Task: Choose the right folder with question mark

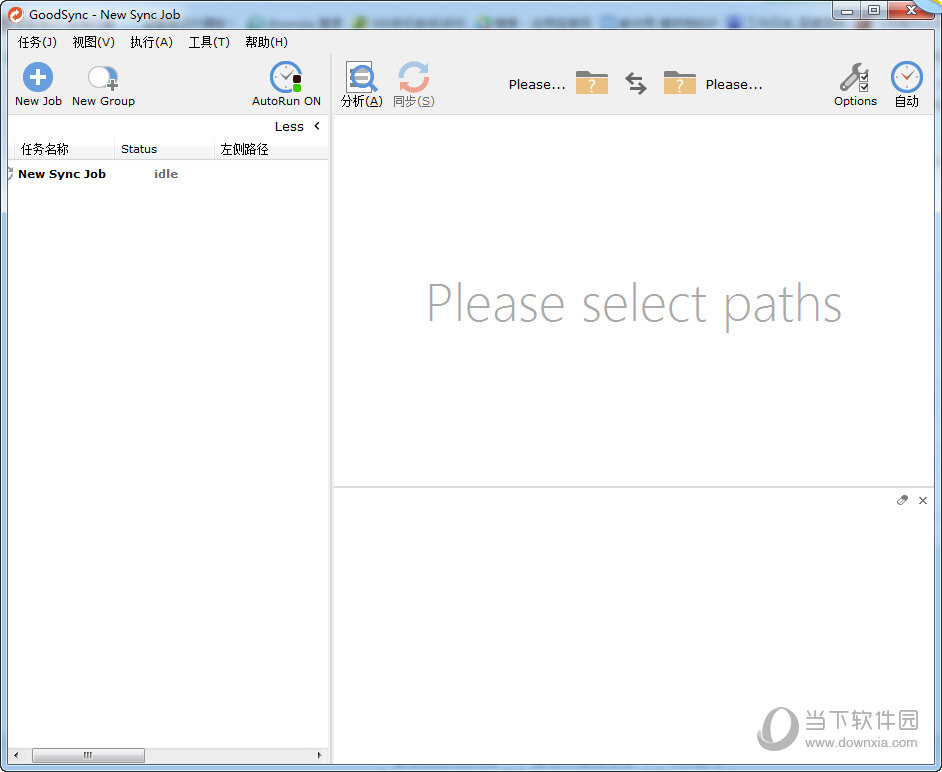Action: (x=679, y=83)
